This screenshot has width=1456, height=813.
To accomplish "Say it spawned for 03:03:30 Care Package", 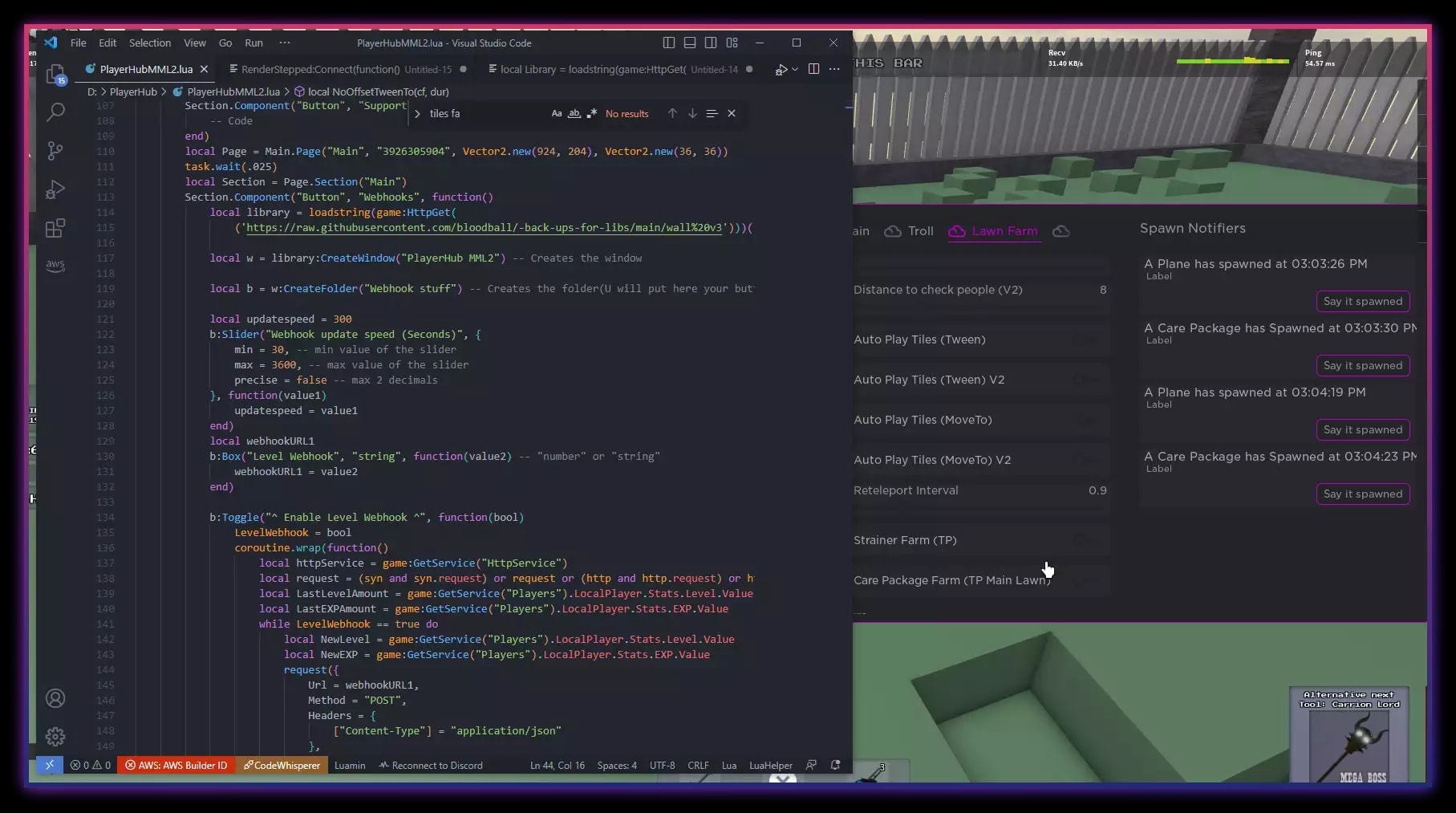I will point(1363,365).
